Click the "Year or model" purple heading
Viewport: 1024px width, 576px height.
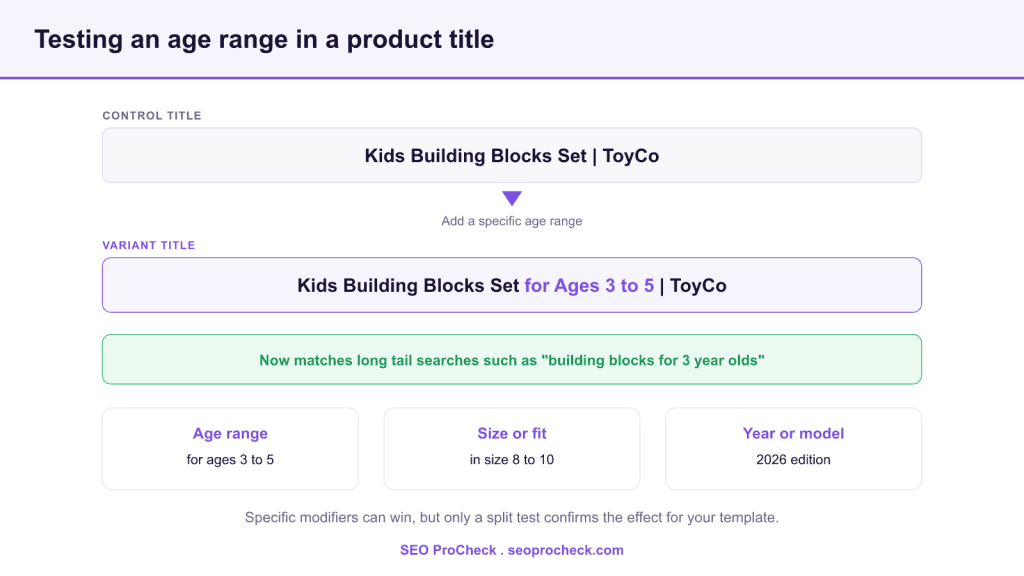[793, 434]
